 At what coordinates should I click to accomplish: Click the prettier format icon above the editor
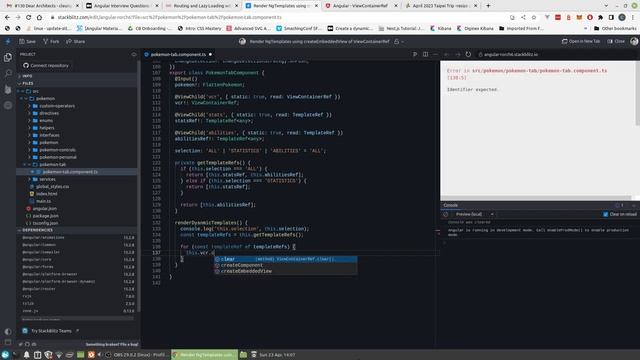click(x=415, y=54)
